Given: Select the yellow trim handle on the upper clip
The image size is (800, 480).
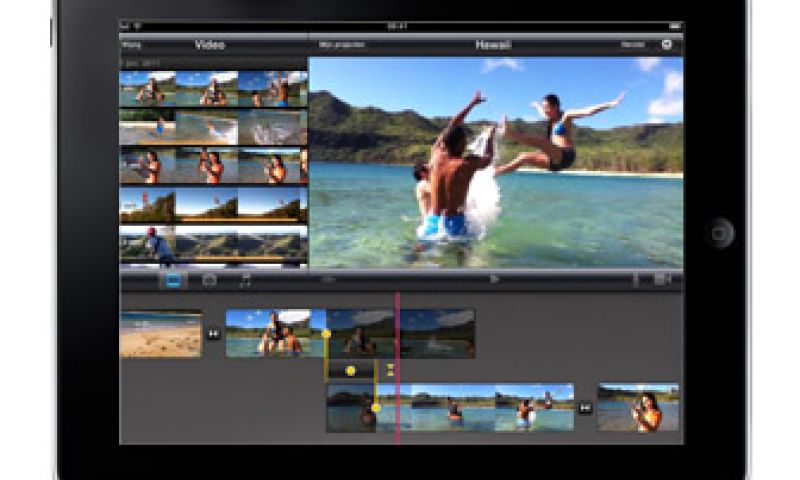Looking at the screenshot, I should [x=326, y=334].
